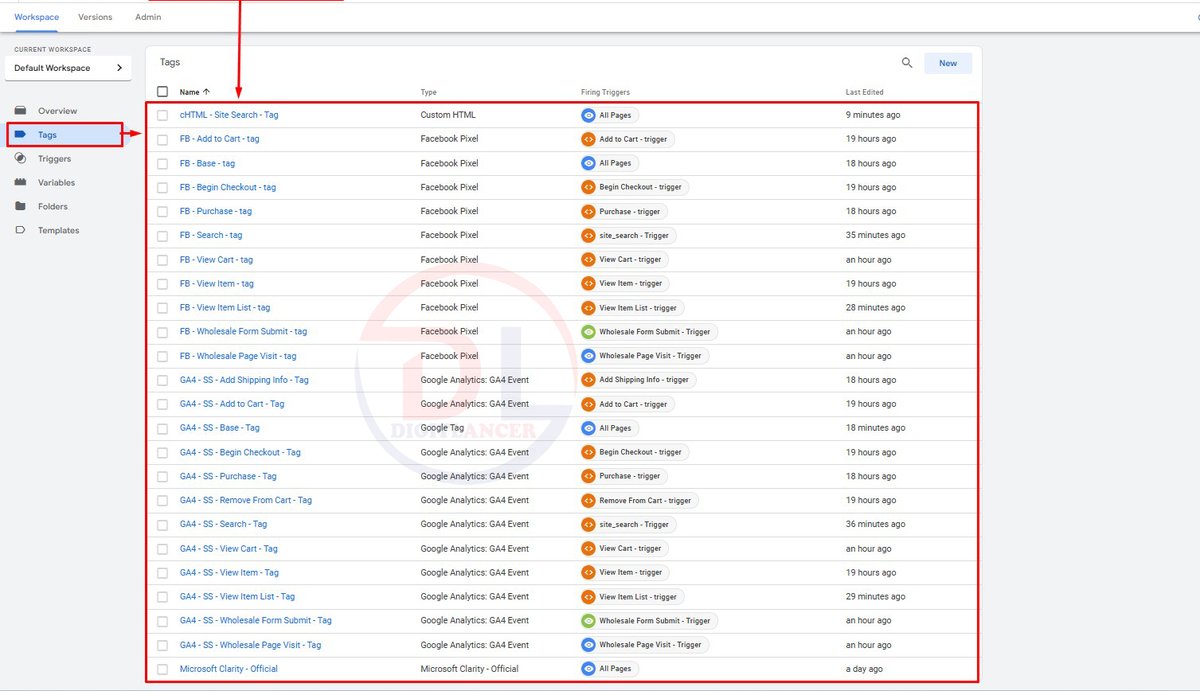Image resolution: width=1200 pixels, height=691 pixels.
Task: Click trigger icon in FB - Purchase row
Action: [589, 211]
